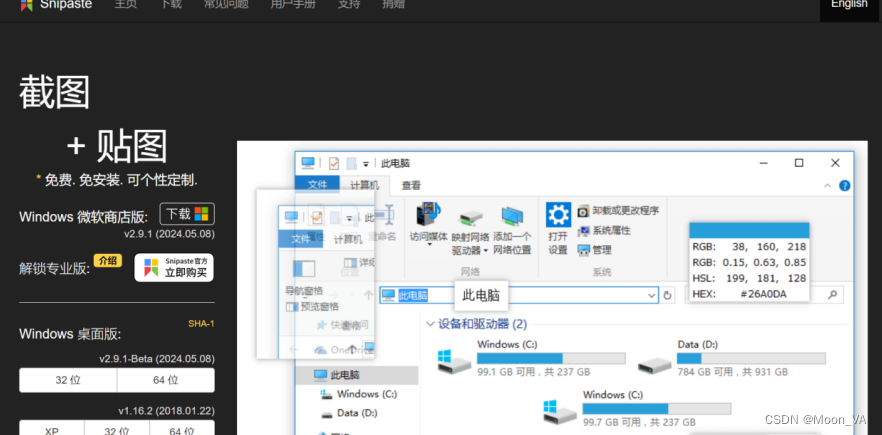
Task: Click the v2.9.1 (2024.05.08) version text
Action: [169, 234]
